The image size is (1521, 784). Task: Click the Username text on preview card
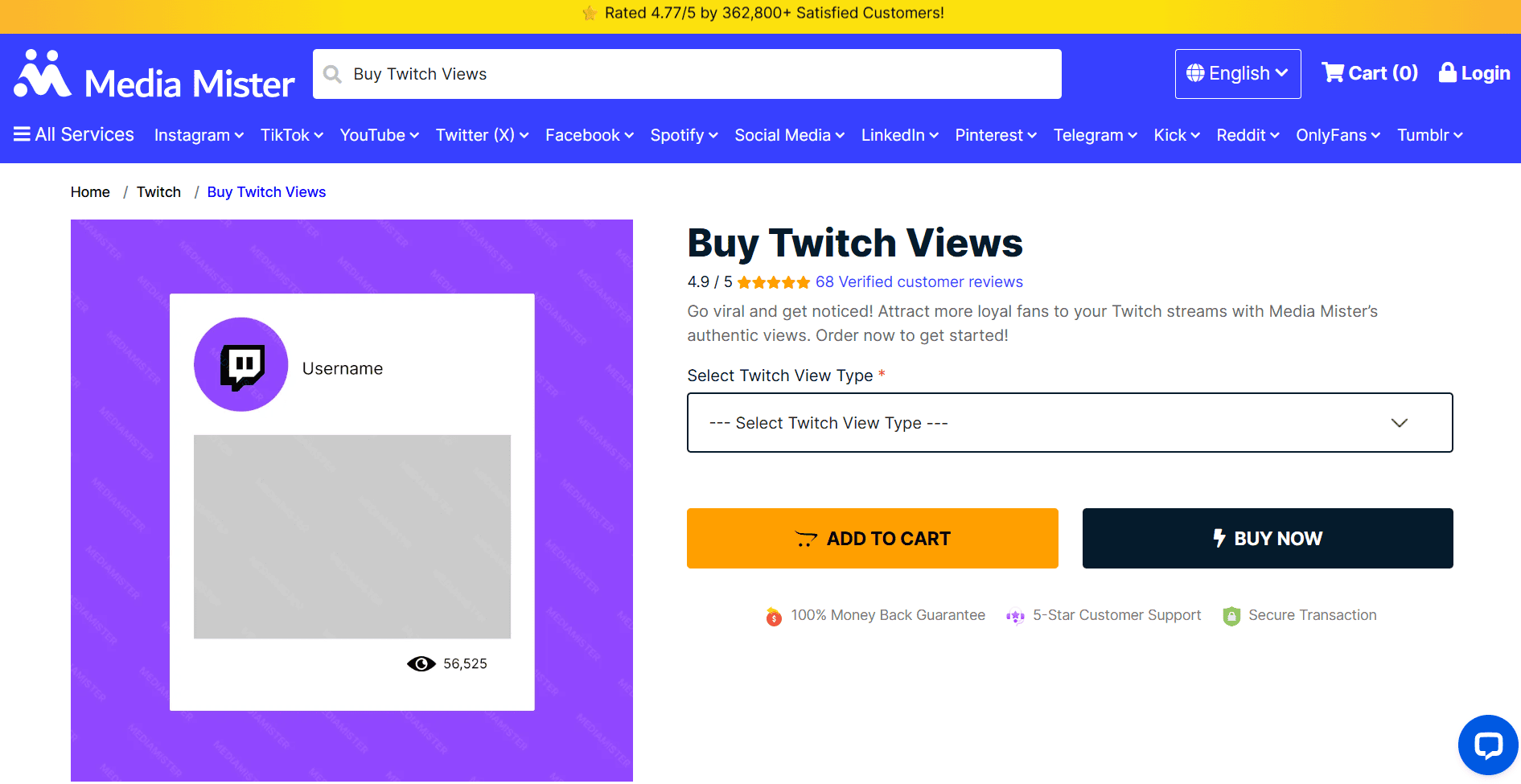[x=343, y=368]
